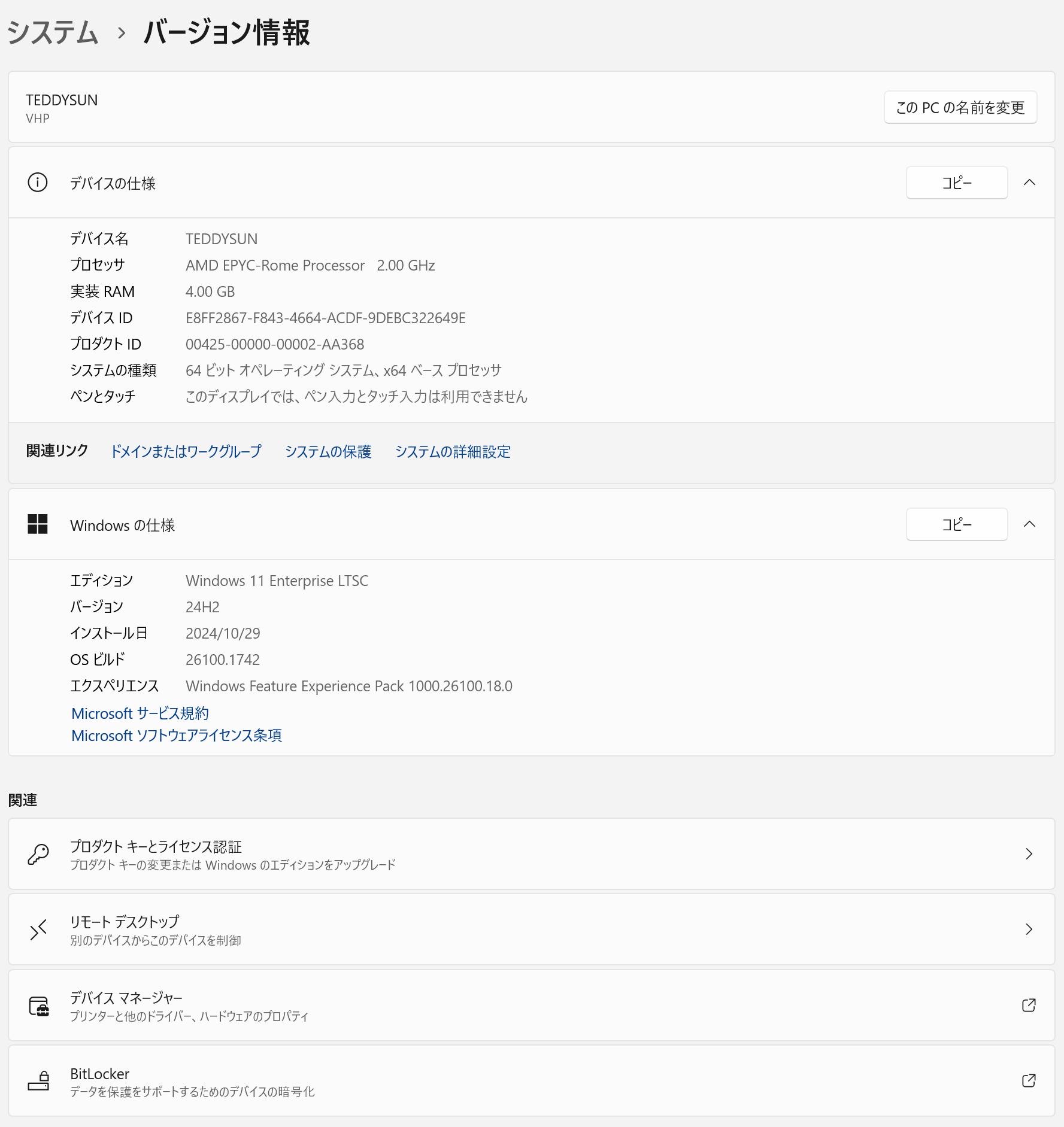Open システムの保護 link
The image size is (1064, 1127).
pos(328,451)
